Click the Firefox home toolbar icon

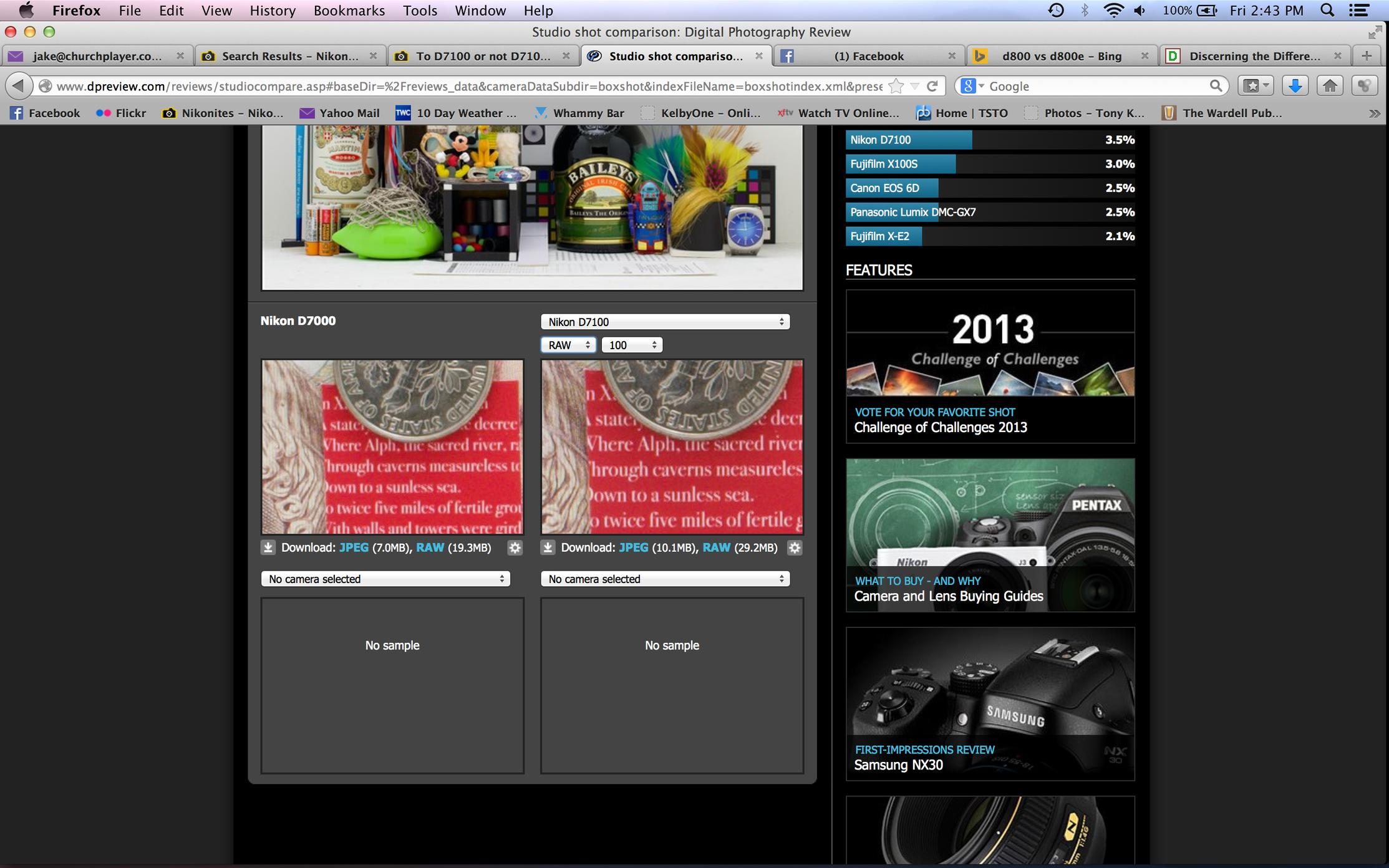click(x=1330, y=86)
